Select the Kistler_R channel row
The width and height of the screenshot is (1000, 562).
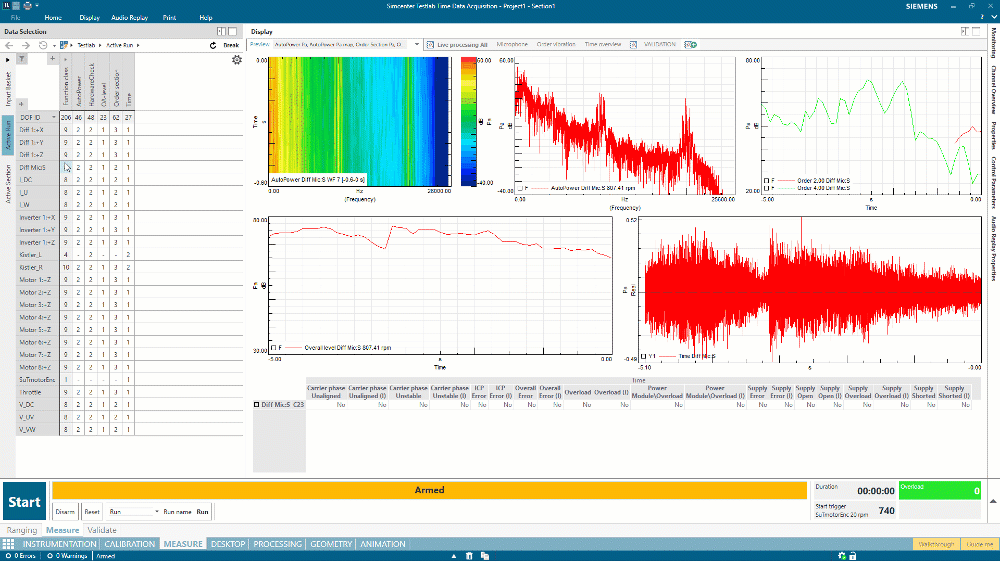pyautogui.click(x=30, y=267)
